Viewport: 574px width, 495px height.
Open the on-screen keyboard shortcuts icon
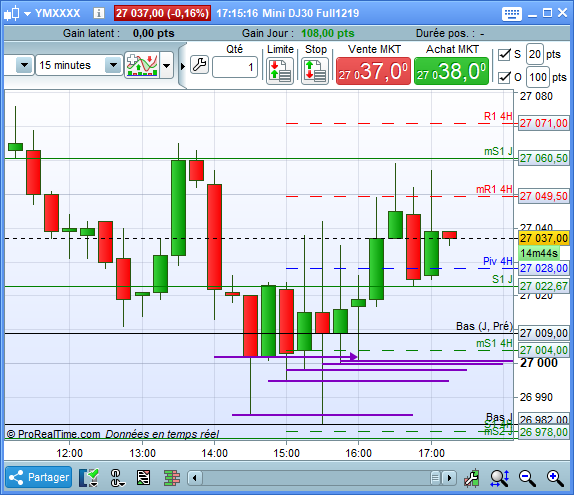tap(512, 14)
